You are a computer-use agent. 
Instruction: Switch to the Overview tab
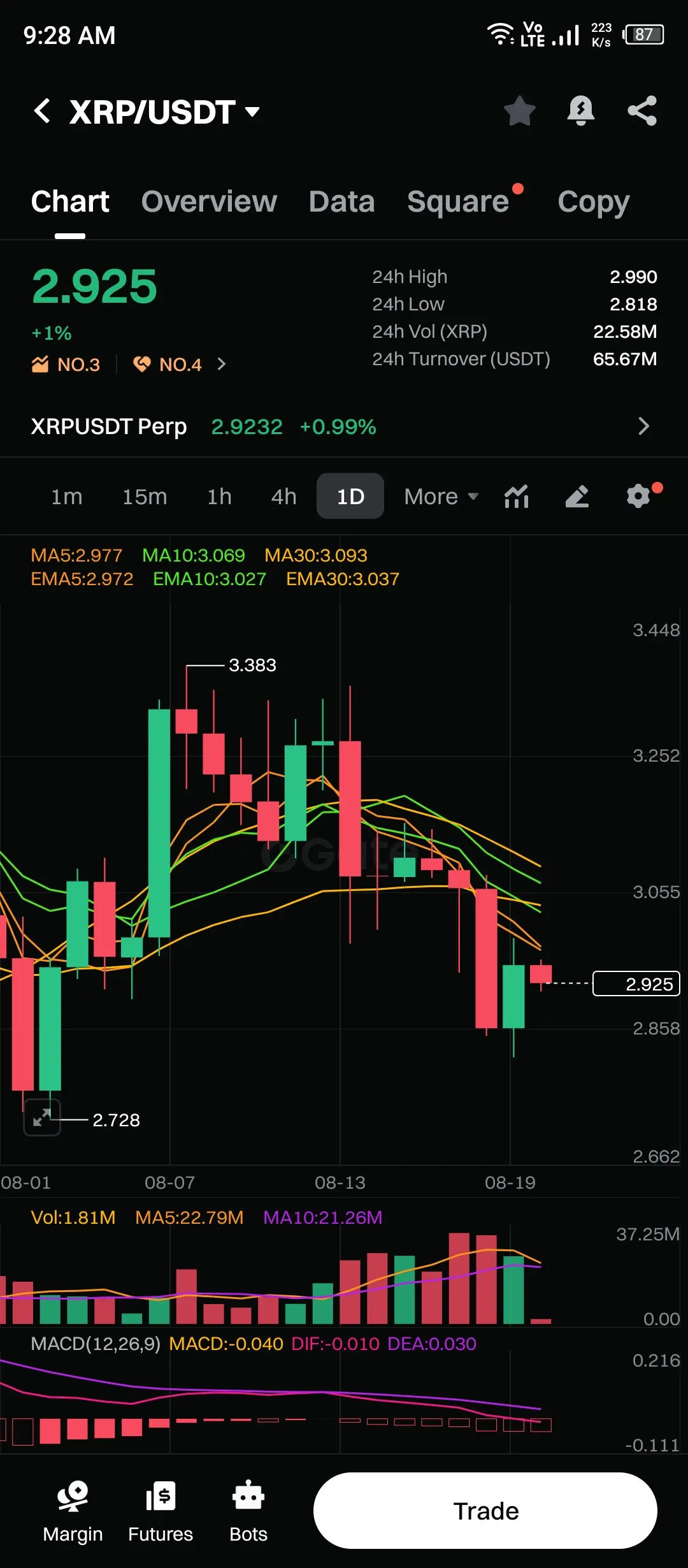tap(209, 201)
